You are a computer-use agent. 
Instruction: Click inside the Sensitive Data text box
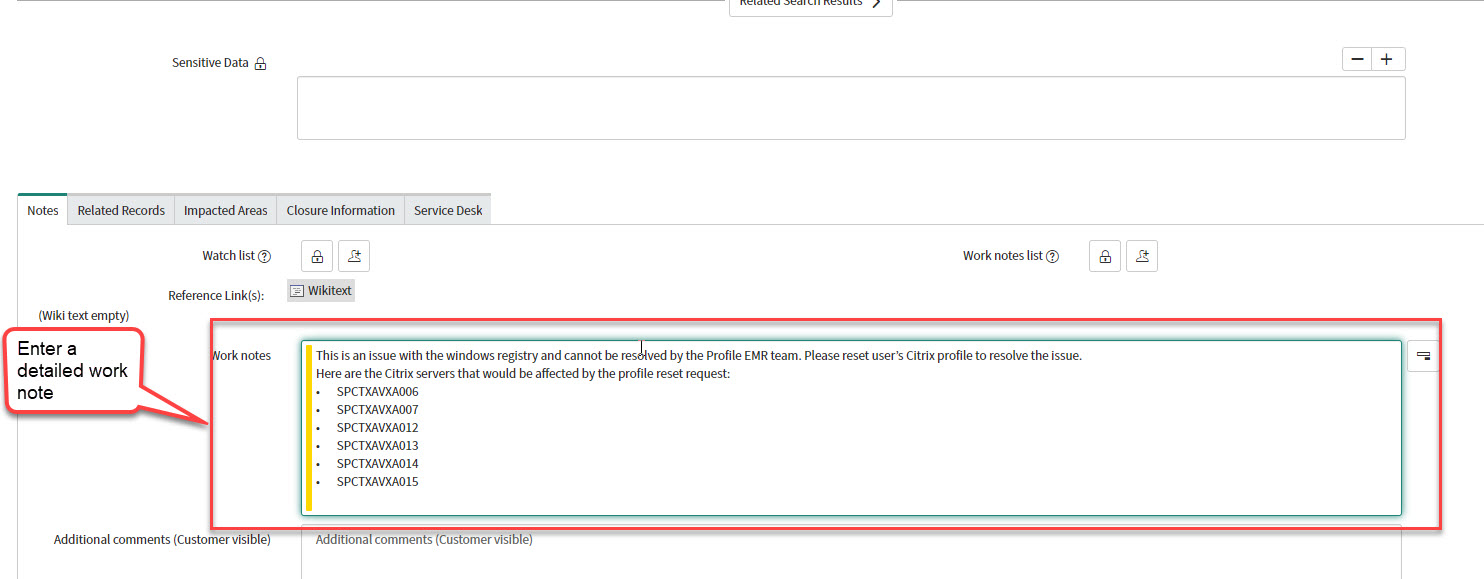[851, 108]
